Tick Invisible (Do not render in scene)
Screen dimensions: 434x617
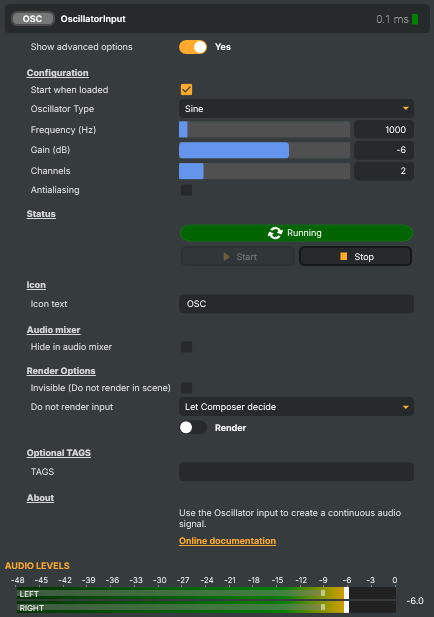(187, 388)
